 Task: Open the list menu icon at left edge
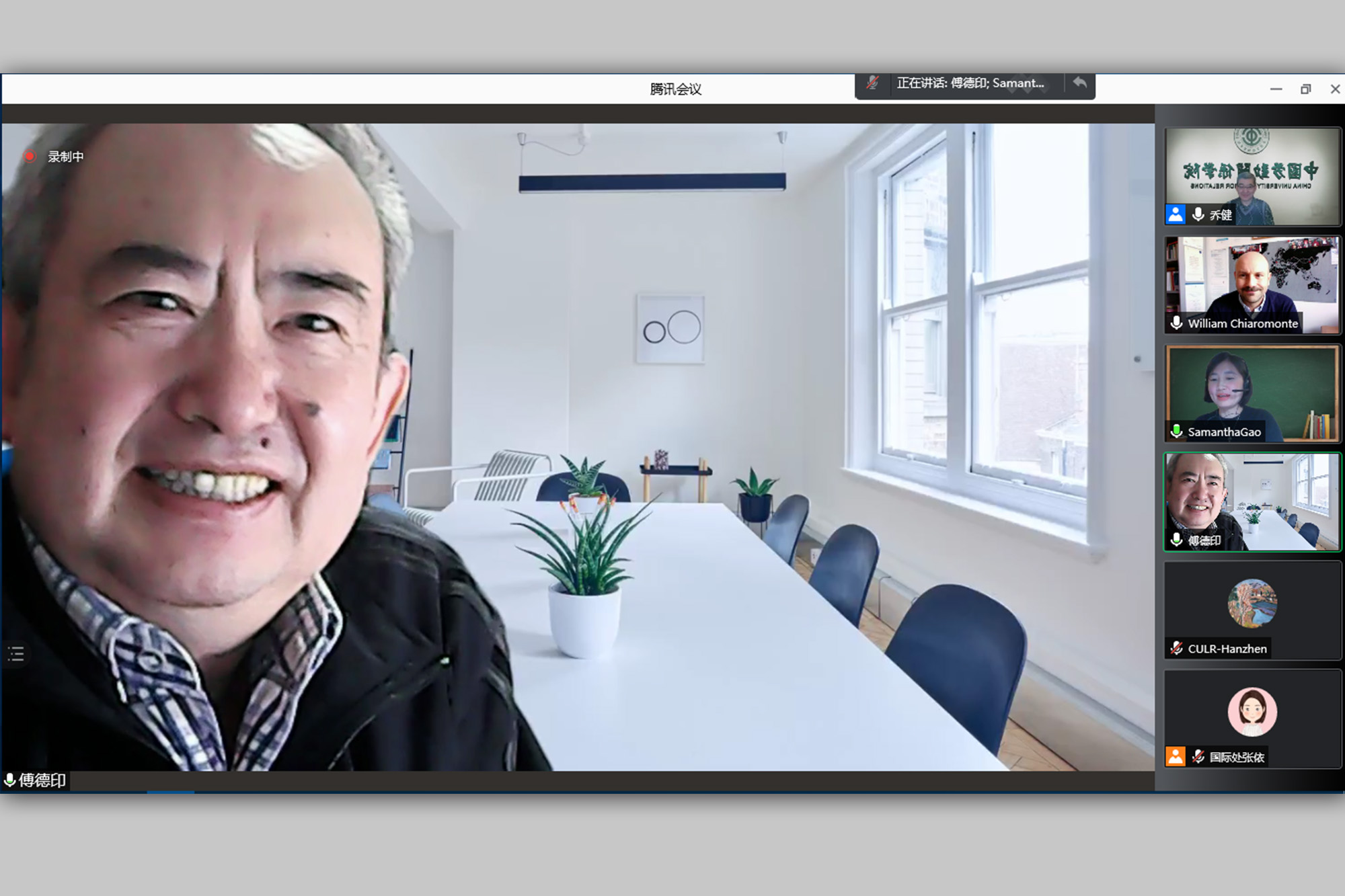pyautogui.click(x=16, y=653)
